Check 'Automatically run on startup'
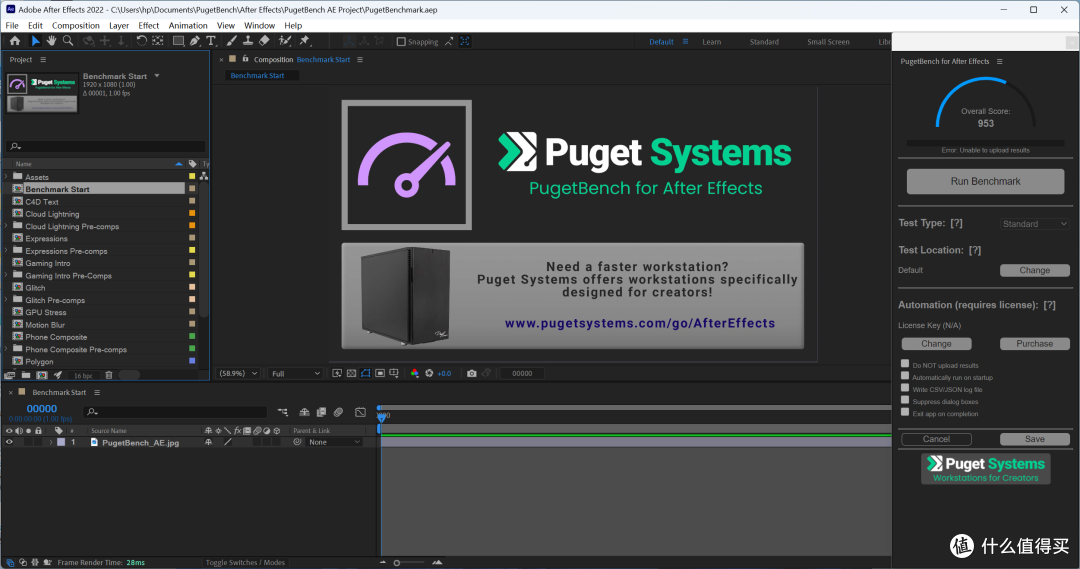The height and width of the screenshot is (569, 1080). coord(905,376)
